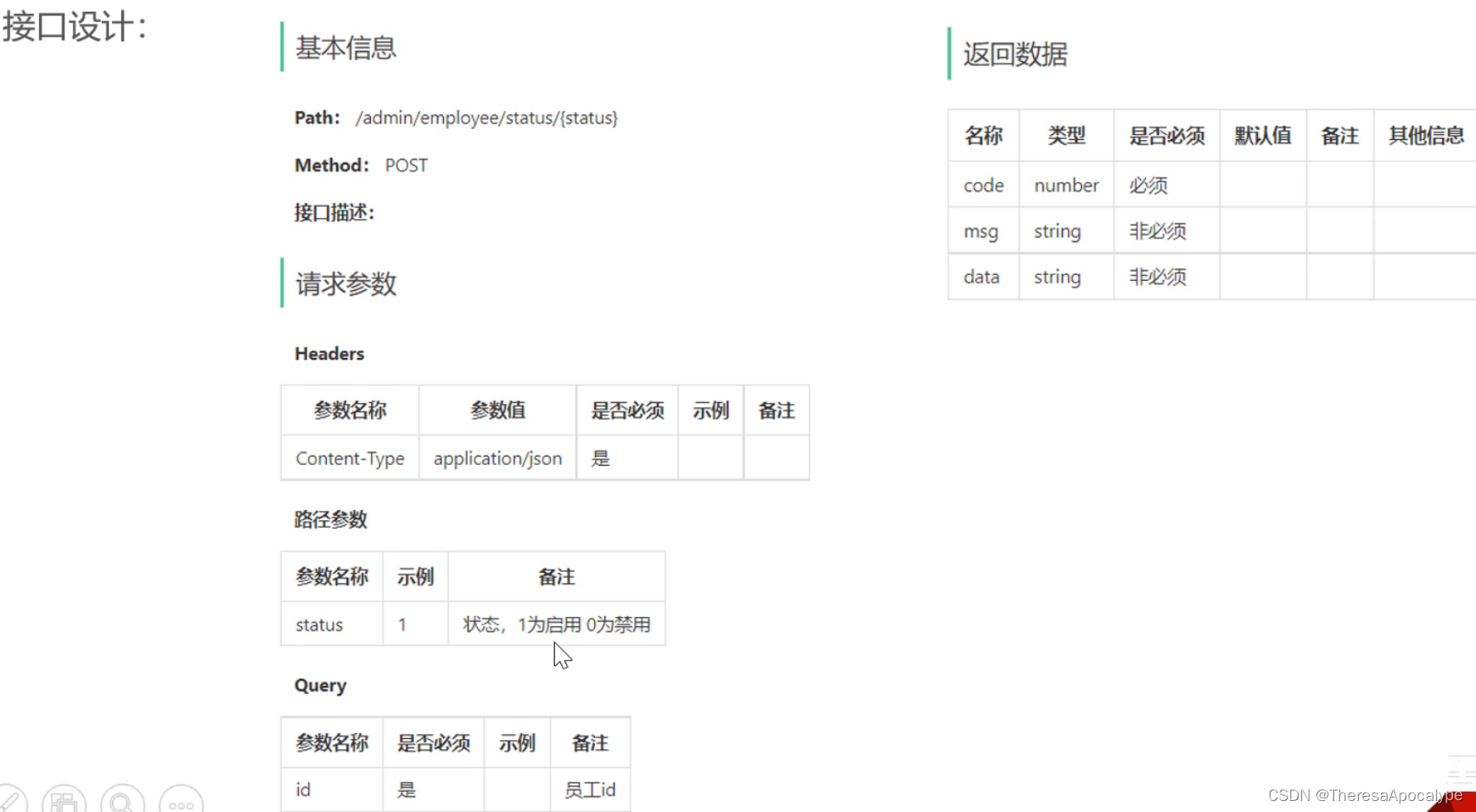Click '是否必须' header in 返回数据 table
This screenshot has height=812, width=1476.
coord(1166,136)
